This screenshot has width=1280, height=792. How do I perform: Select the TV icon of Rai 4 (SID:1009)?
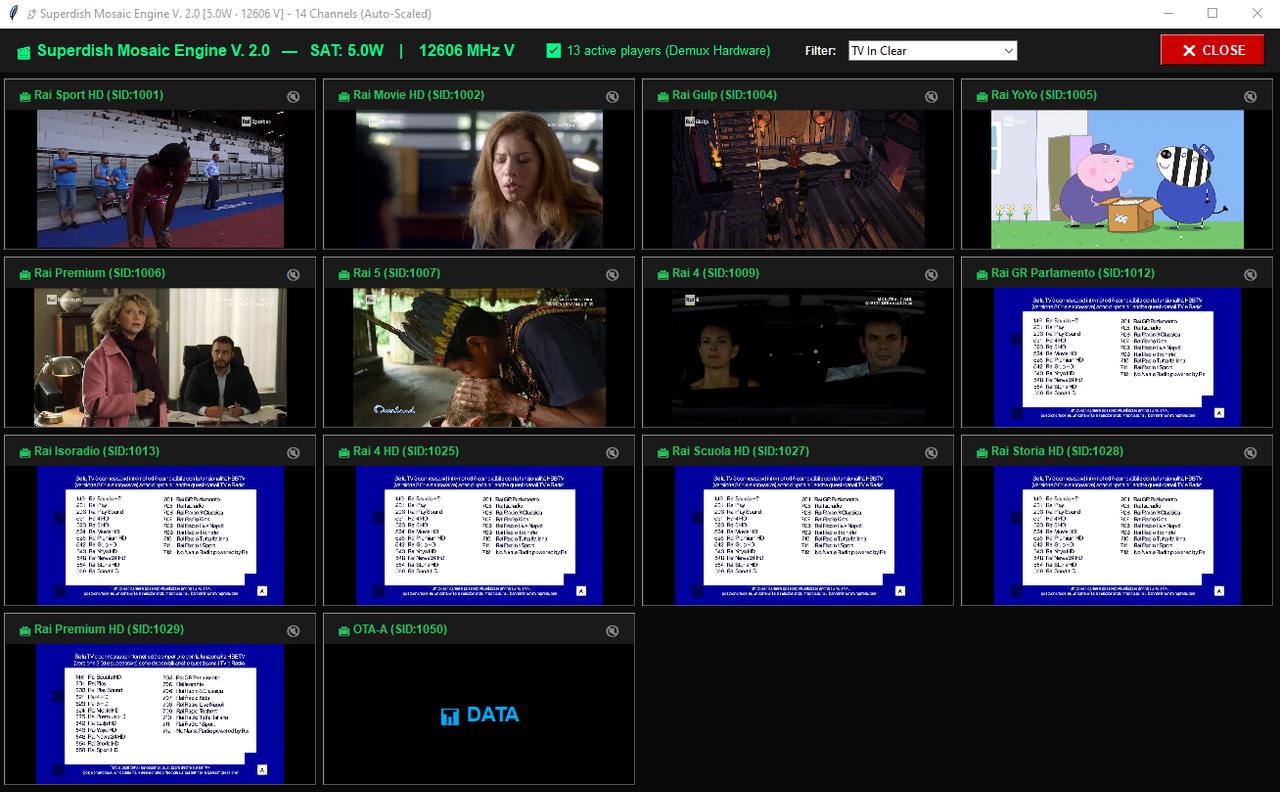(x=662, y=274)
